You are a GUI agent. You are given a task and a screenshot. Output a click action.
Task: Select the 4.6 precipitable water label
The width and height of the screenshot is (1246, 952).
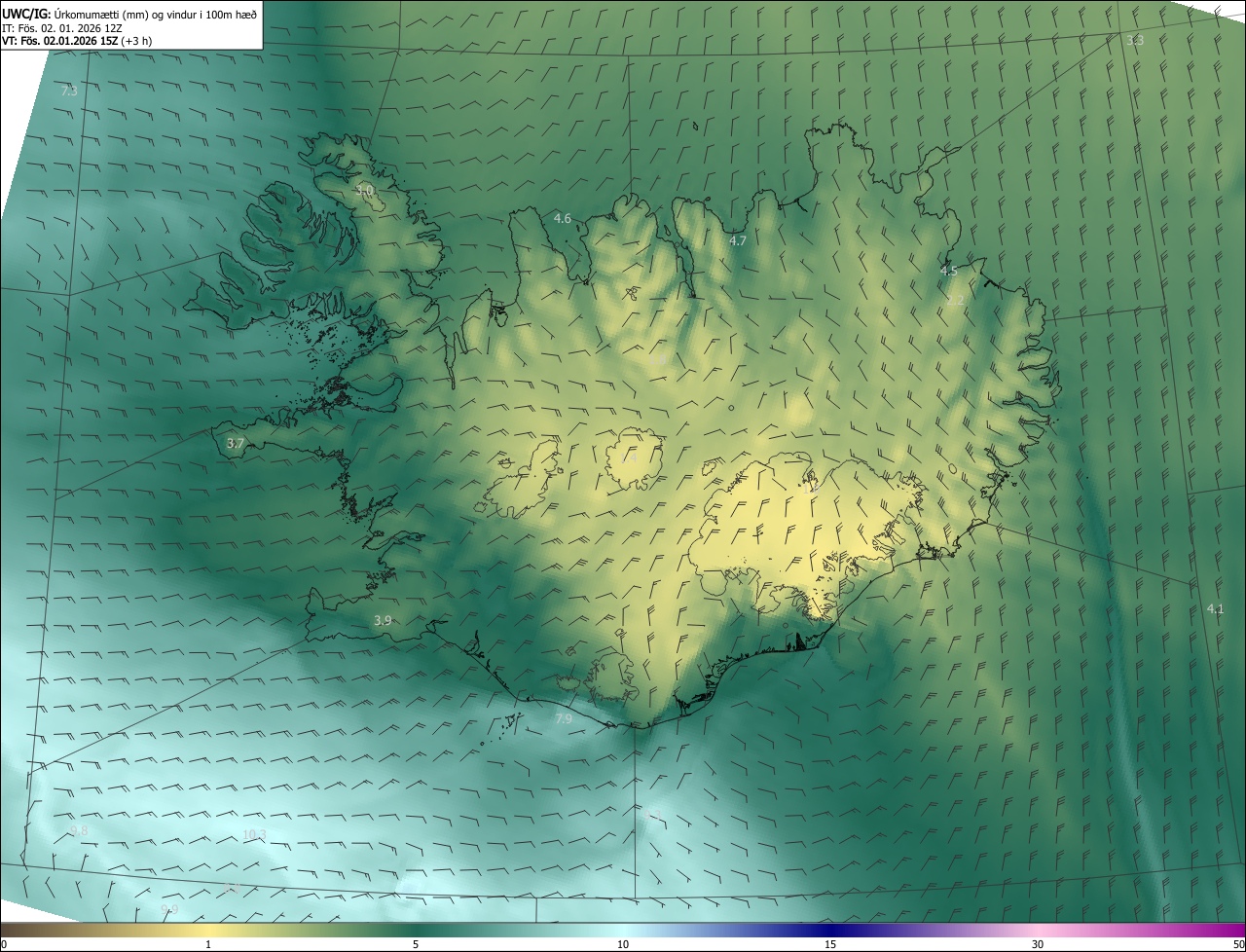tap(563, 218)
